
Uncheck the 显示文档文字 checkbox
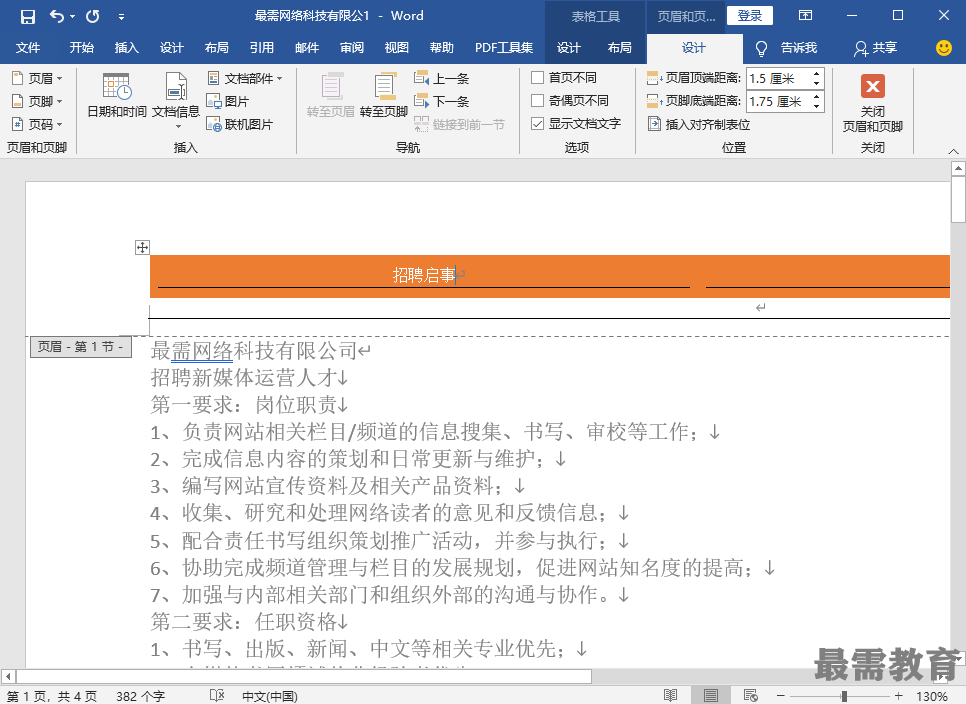point(538,124)
